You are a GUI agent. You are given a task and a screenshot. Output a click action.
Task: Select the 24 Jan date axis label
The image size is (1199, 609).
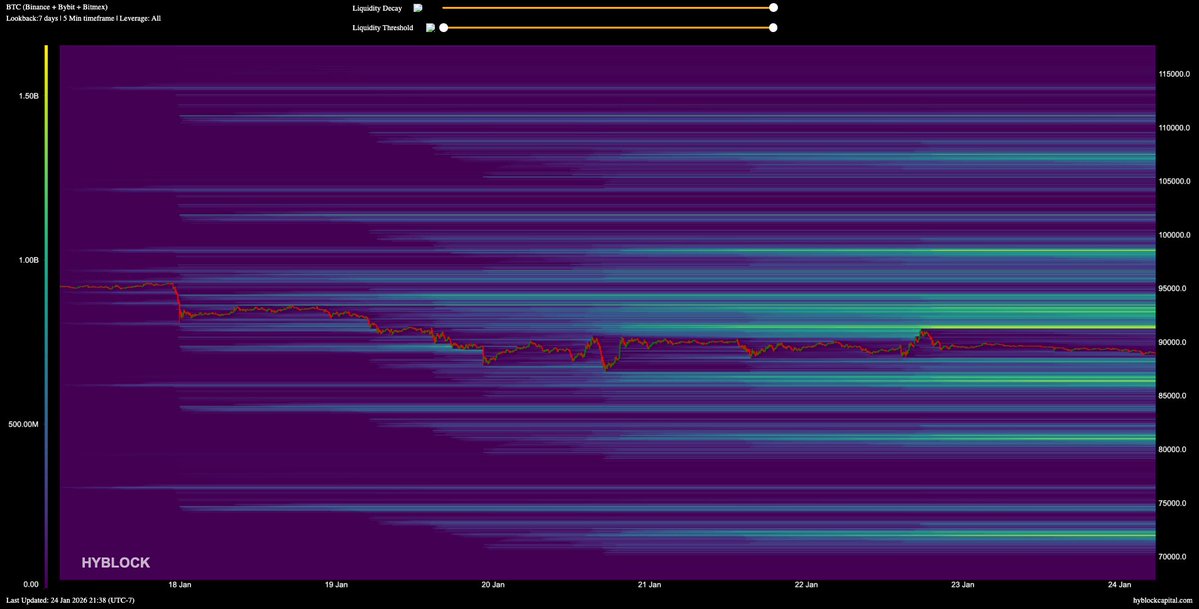pos(1119,584)
